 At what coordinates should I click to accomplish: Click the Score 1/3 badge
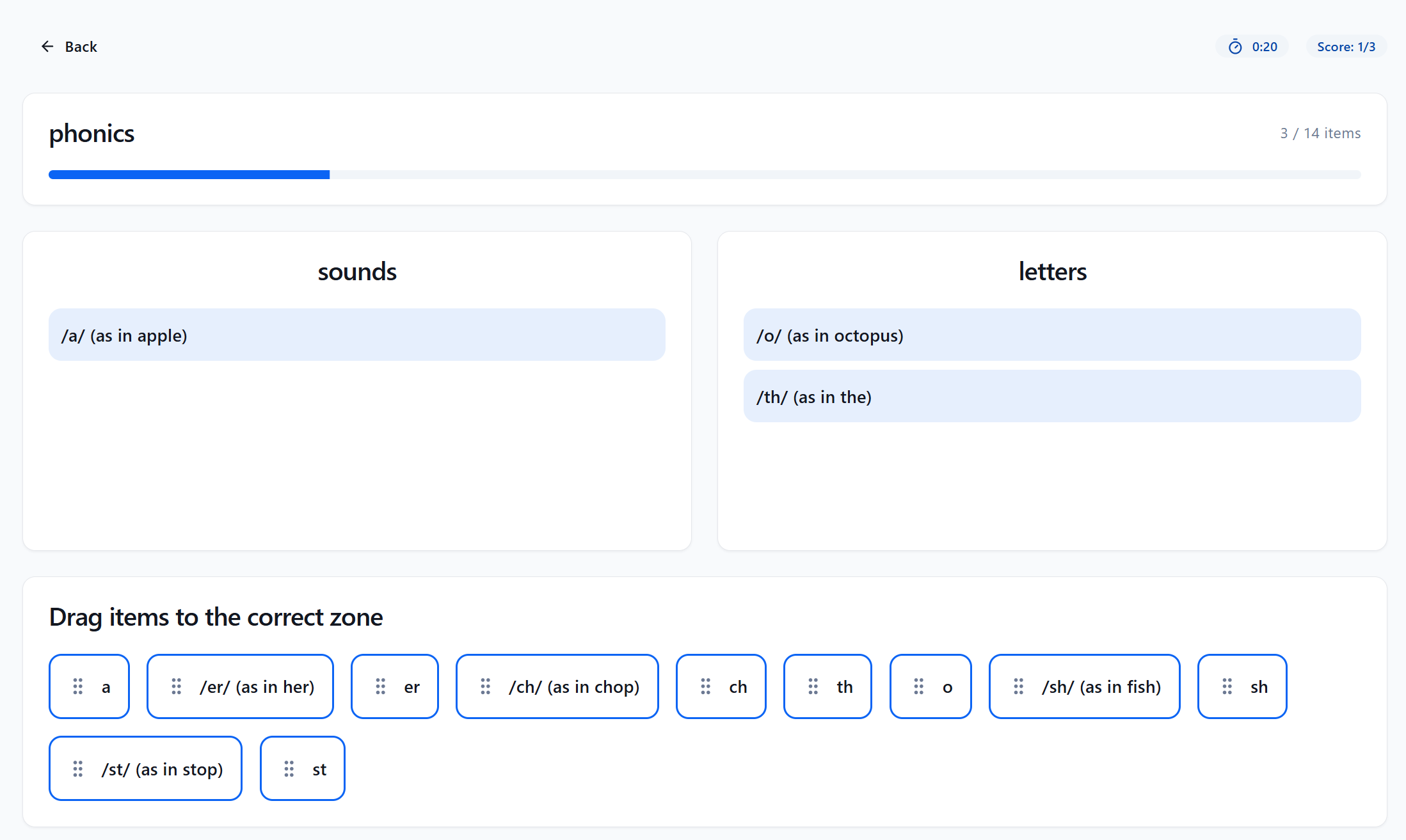(x=1346, y=47)
